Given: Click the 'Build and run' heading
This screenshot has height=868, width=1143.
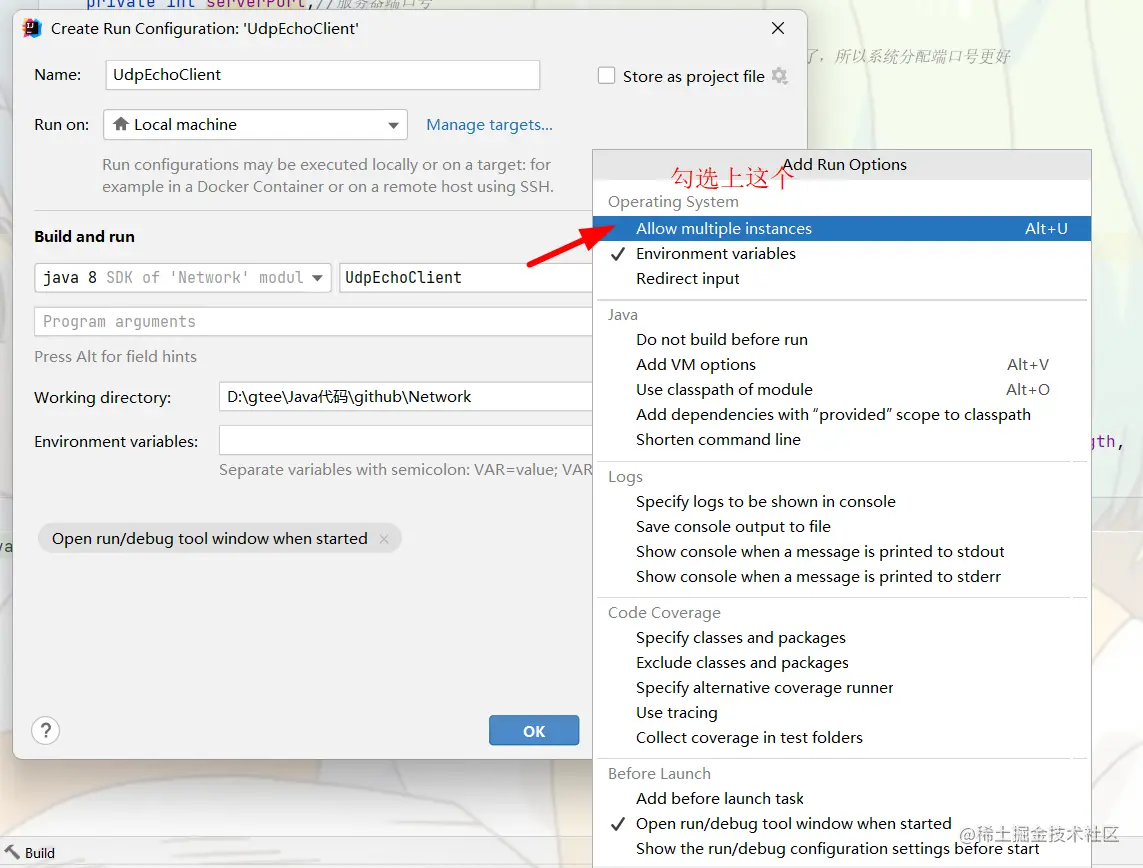Looking at the screenshot, I should (x=85, y=237).
